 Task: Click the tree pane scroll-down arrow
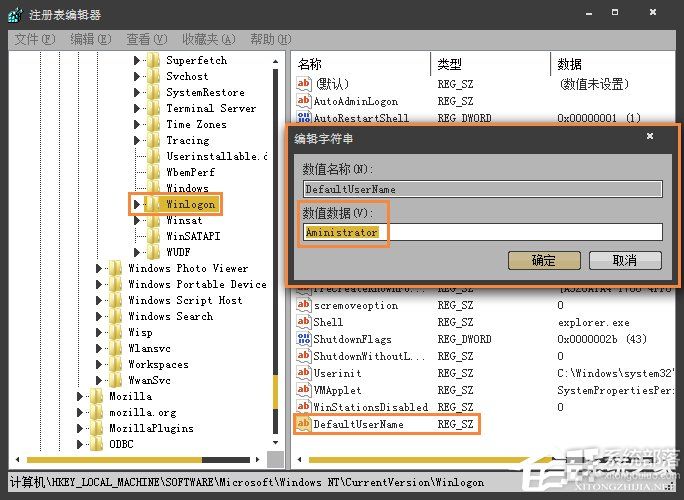click(276, 443)
